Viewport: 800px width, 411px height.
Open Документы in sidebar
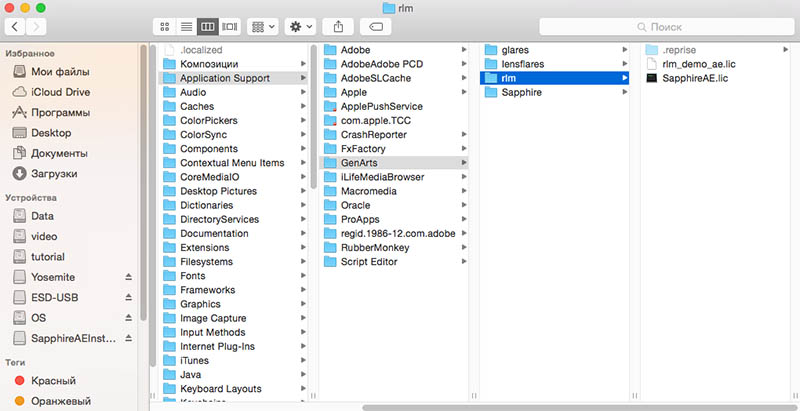[x=59, y=153]
